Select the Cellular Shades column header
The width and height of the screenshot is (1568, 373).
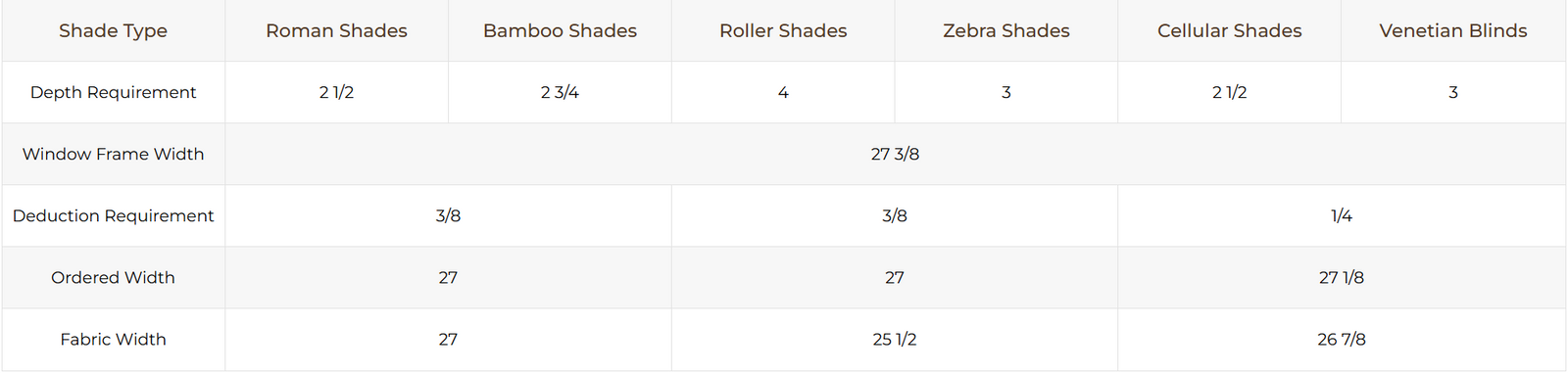pyautogui.click(x=1230, y=30)
